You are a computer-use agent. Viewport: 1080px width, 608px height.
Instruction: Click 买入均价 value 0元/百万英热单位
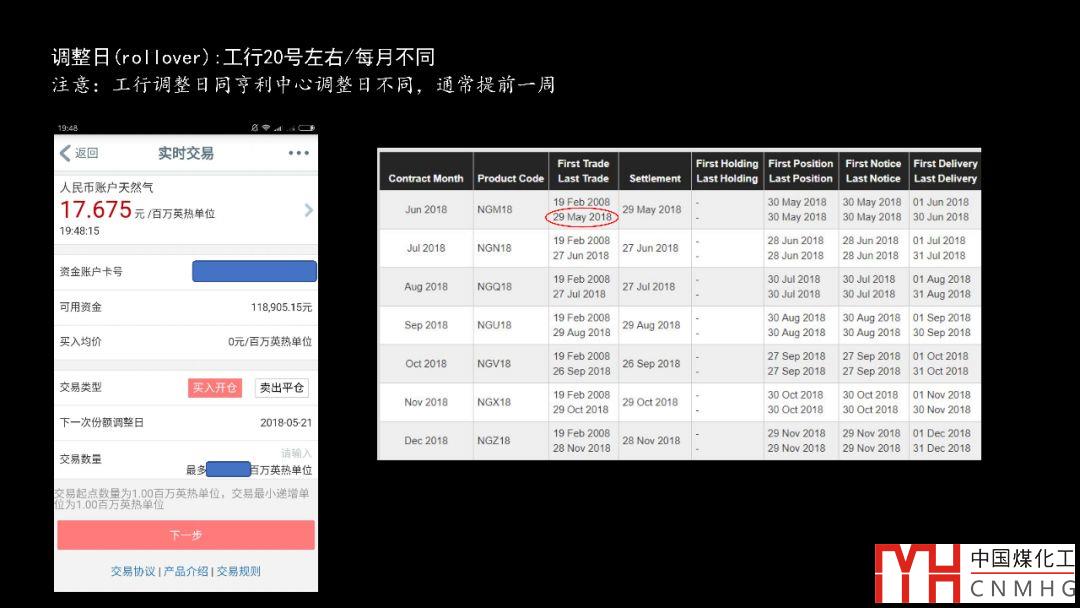pos(270,342)
